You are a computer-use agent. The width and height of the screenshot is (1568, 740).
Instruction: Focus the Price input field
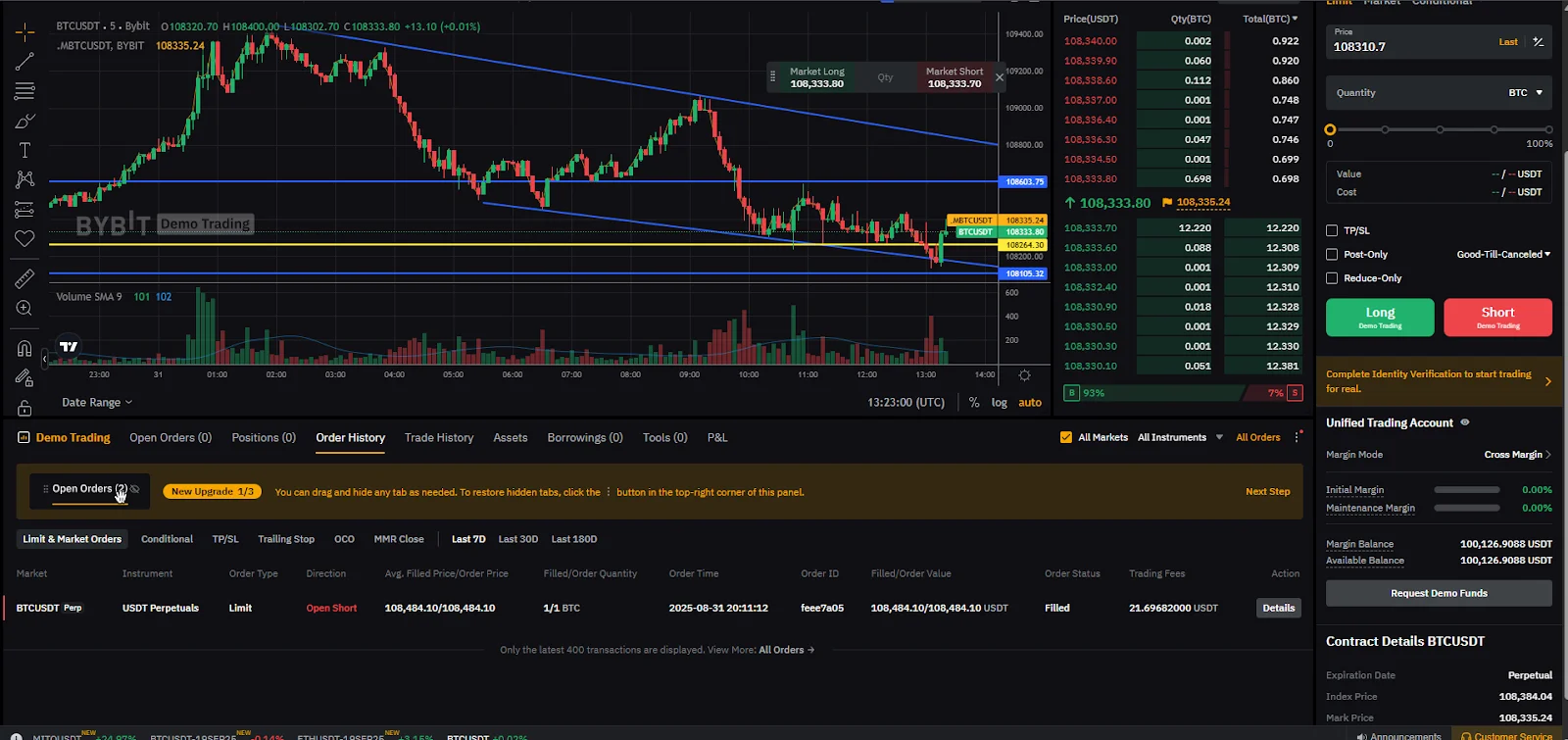(x=1439, y=42)
